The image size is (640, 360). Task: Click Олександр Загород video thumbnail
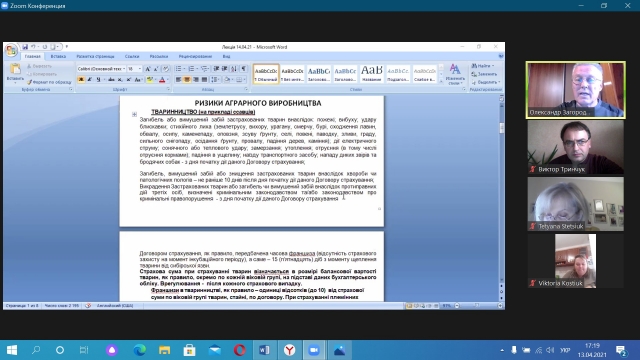pyautogui.click(x=576, y=90)
